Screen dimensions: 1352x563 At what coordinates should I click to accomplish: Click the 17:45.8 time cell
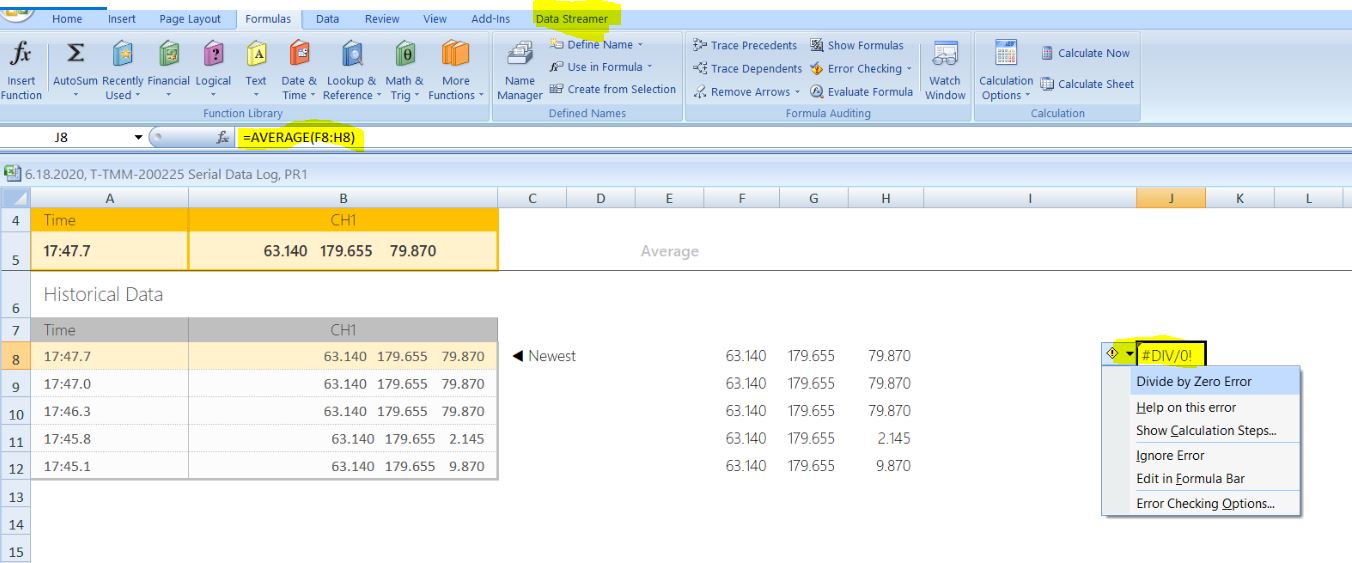coord(110,438)
